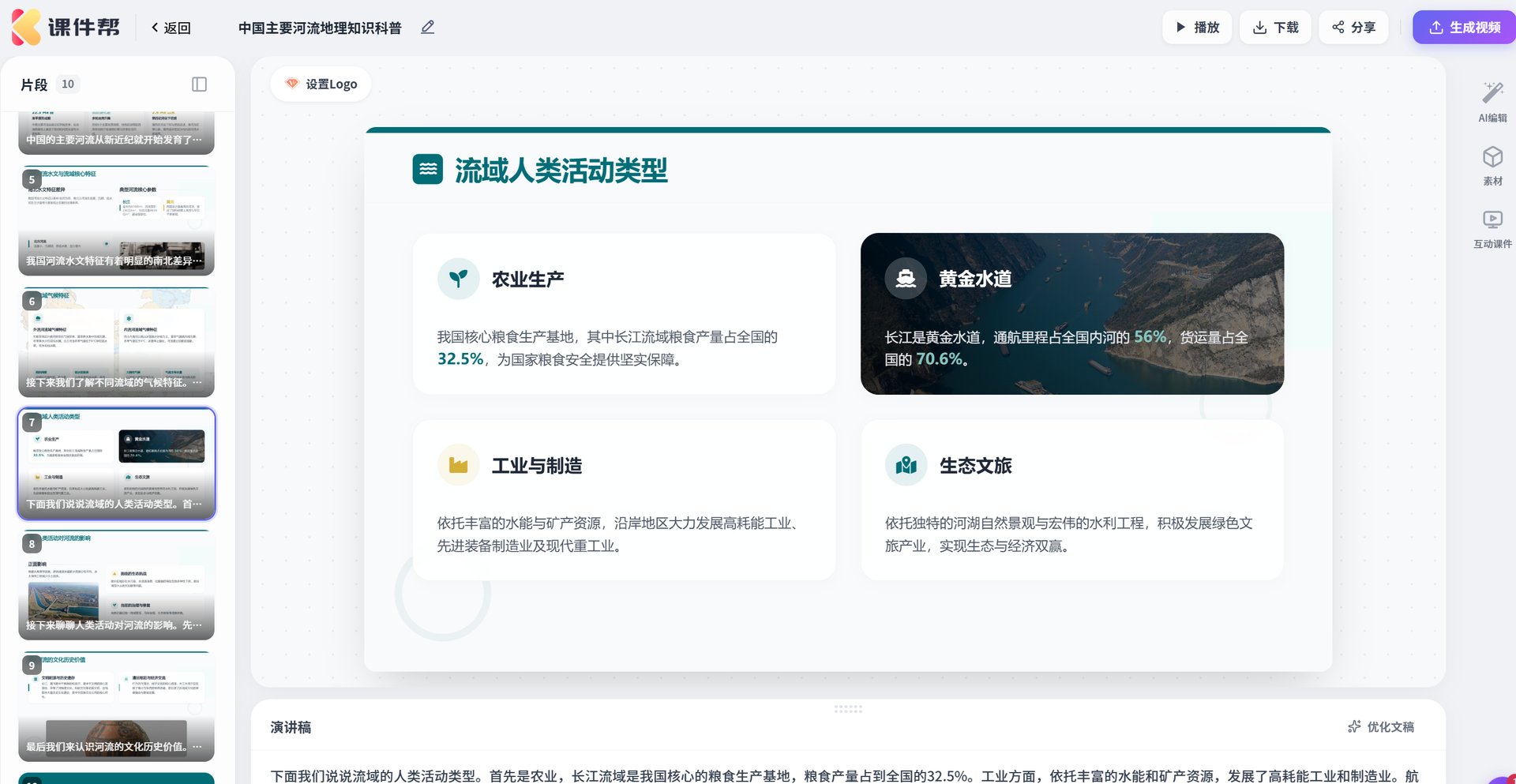Select the 黄金水道 card heading

[x=975, y=279]
